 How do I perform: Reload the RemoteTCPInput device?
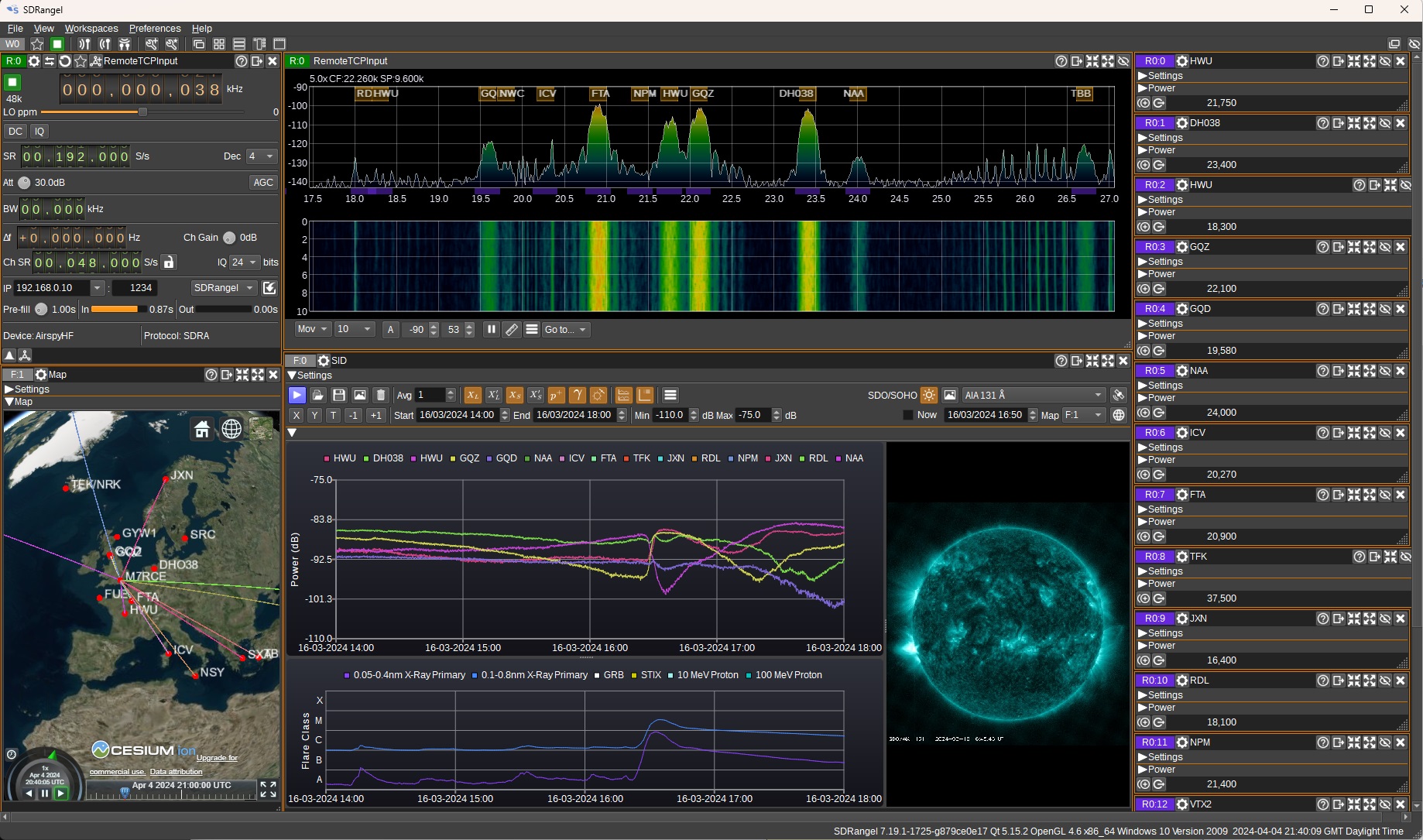(65, 61)
